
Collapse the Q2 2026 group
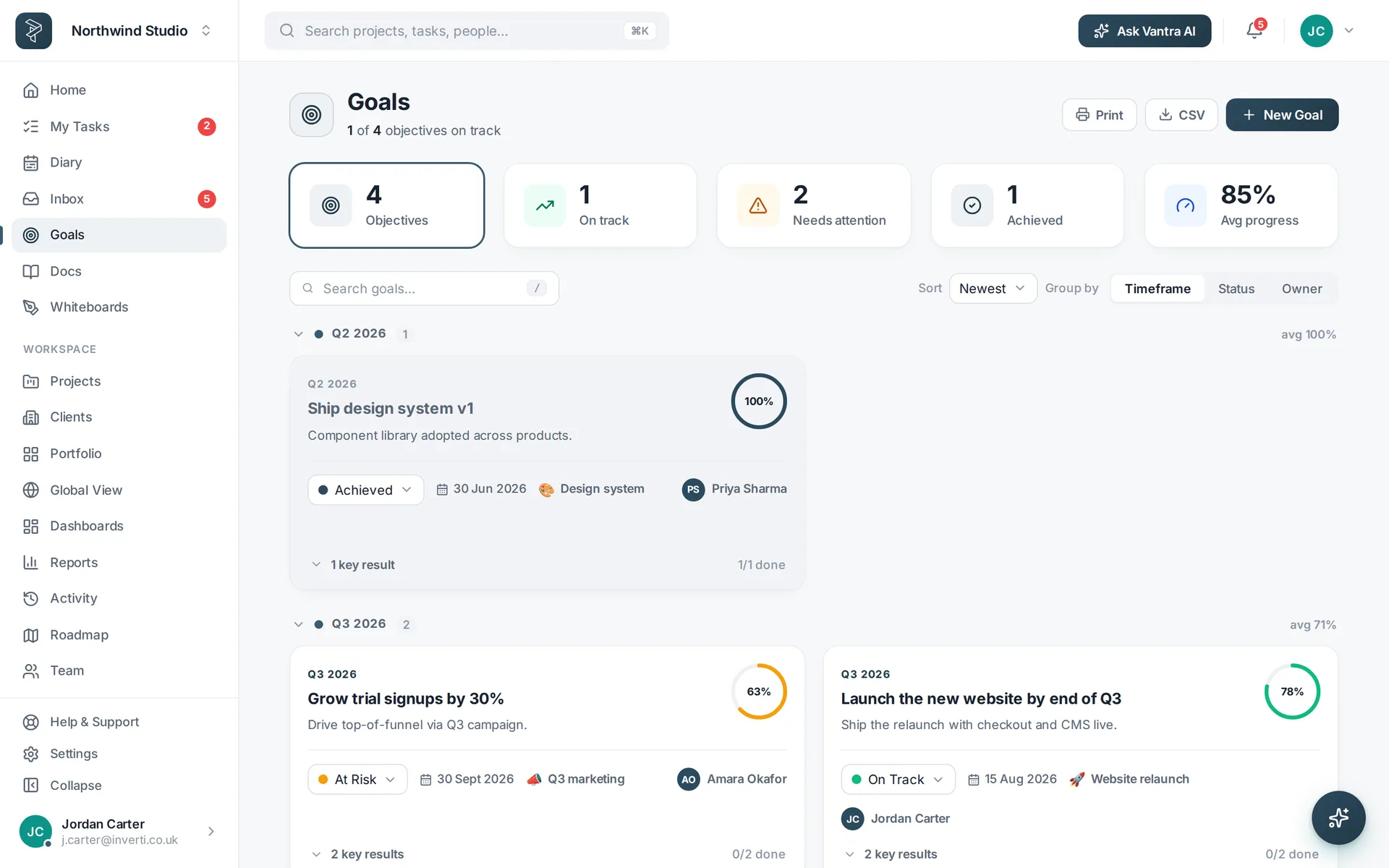tap(298, 334)
